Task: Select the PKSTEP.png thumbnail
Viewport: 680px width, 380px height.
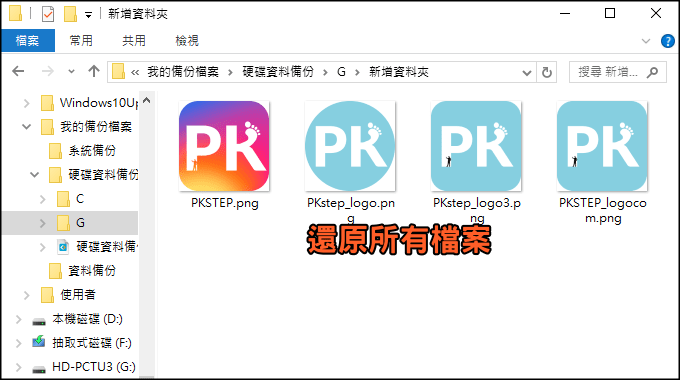Action: pos(224,146)
